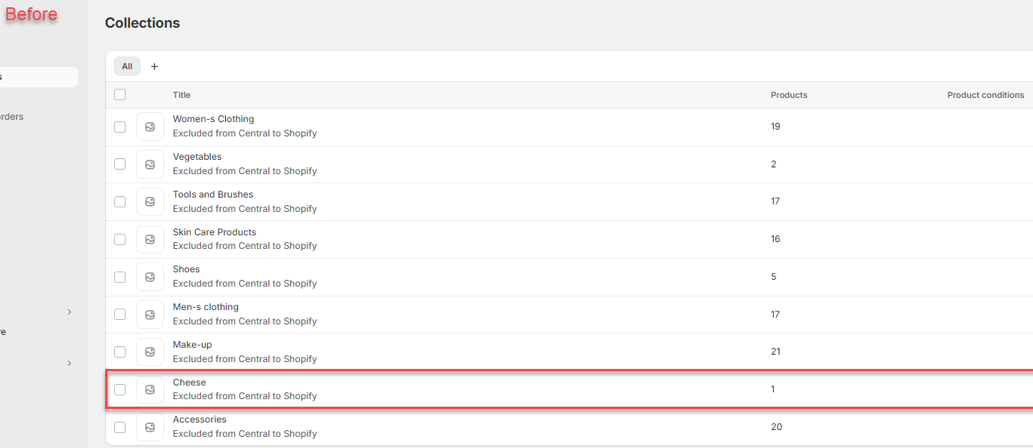Tick the Vegetables row checkbox
Screen dimensions: 1033x448
click(x=120, y=164)
